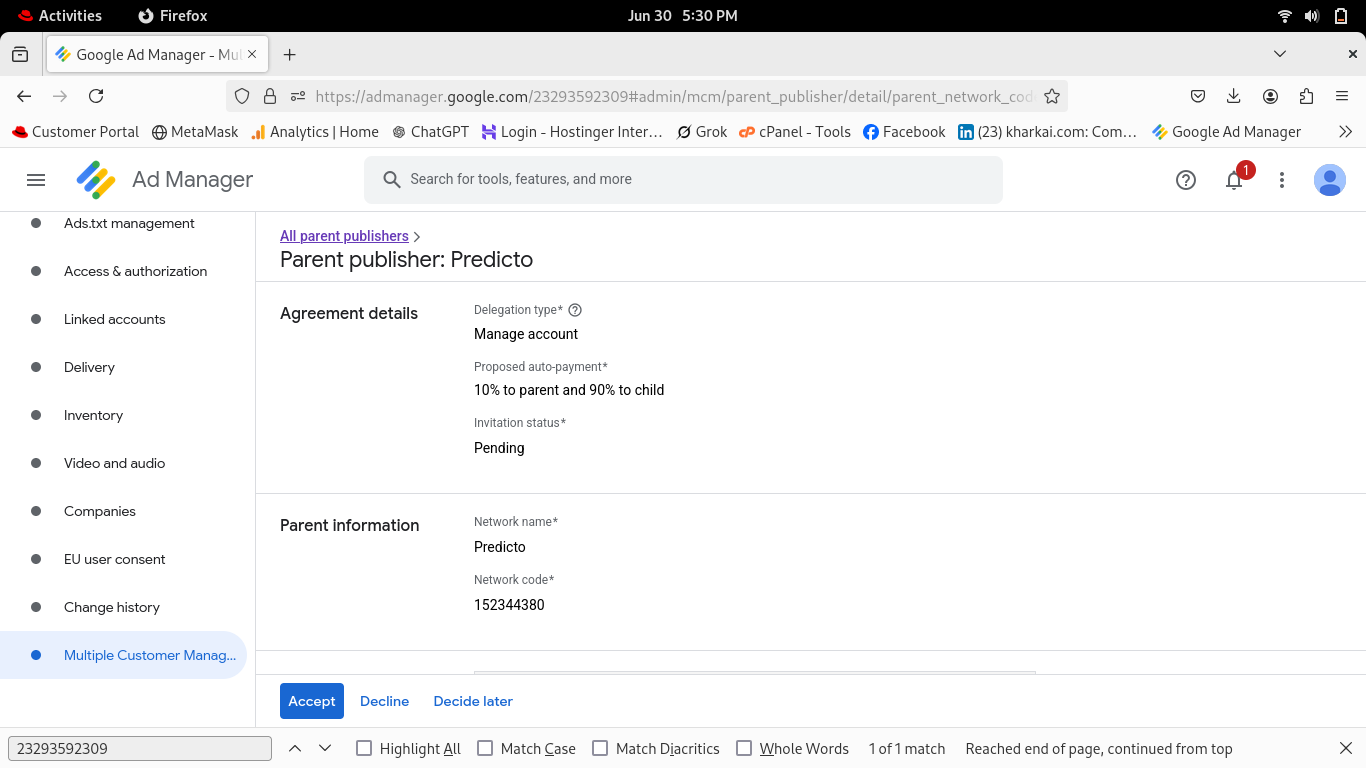
Task: Toggle Whole Words checkbox
Action: (x=744, y=748)
